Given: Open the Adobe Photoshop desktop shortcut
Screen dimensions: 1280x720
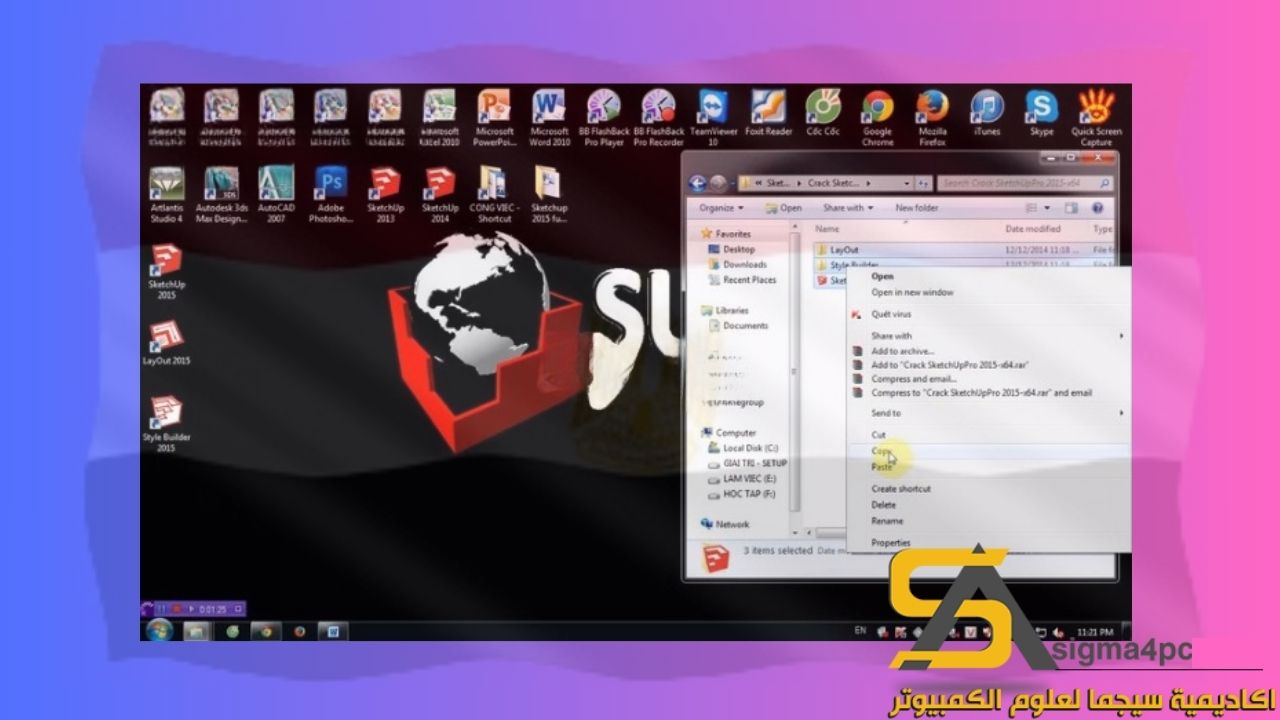Looking at the screenshot, I should click(331, 195).
